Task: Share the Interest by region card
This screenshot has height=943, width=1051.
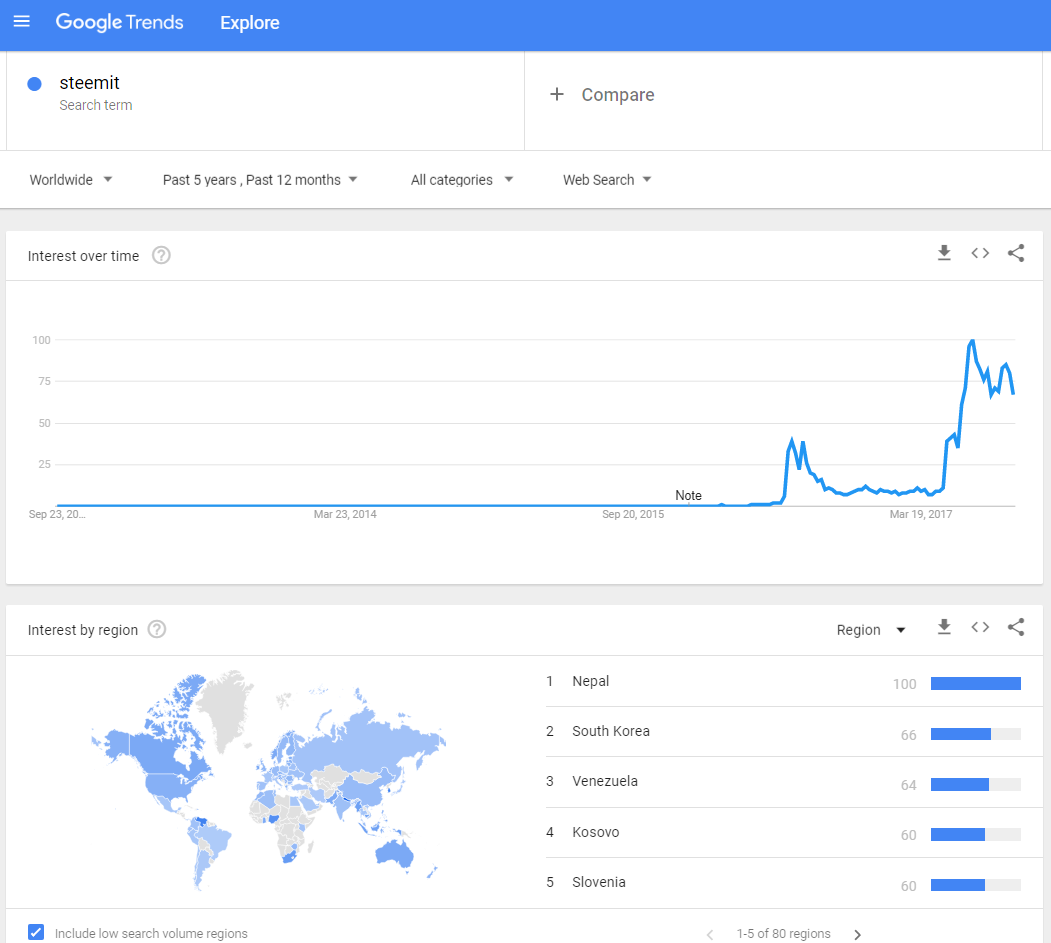Action: (x=1015, y=627)
